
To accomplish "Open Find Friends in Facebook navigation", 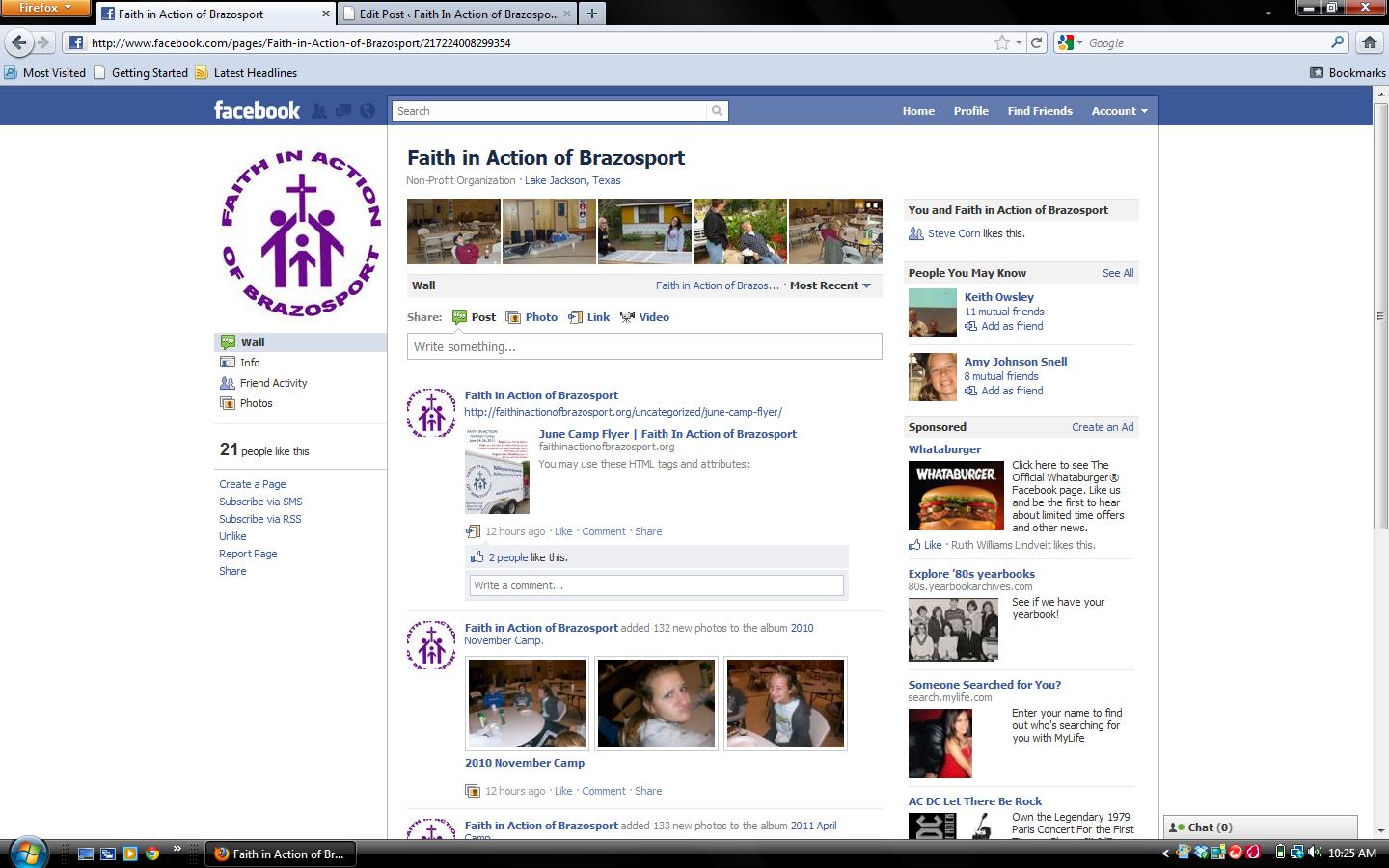I will coord(1040,111).
